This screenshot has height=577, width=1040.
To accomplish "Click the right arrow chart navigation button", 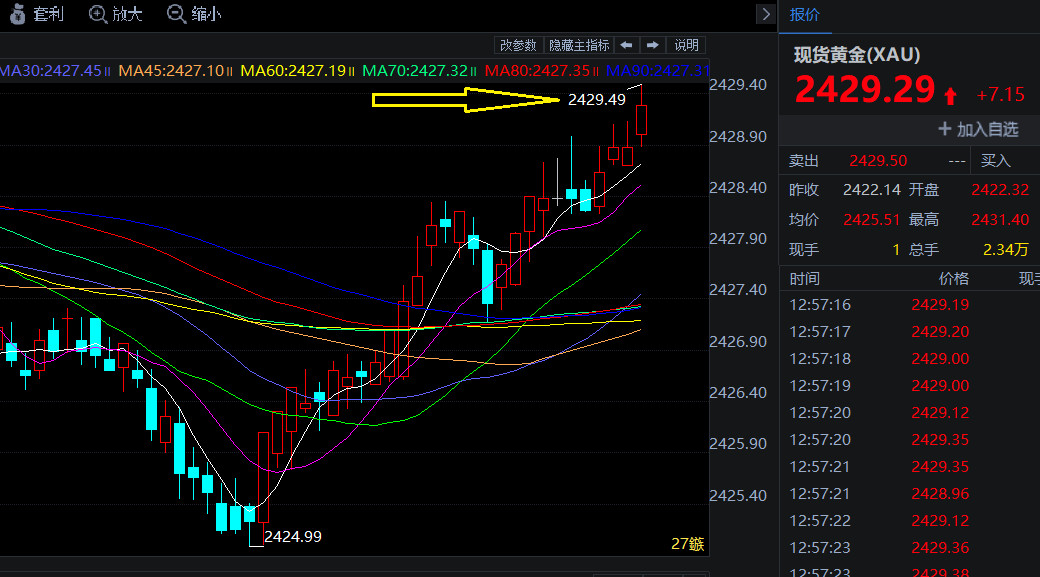I will [x=652, y=45].
